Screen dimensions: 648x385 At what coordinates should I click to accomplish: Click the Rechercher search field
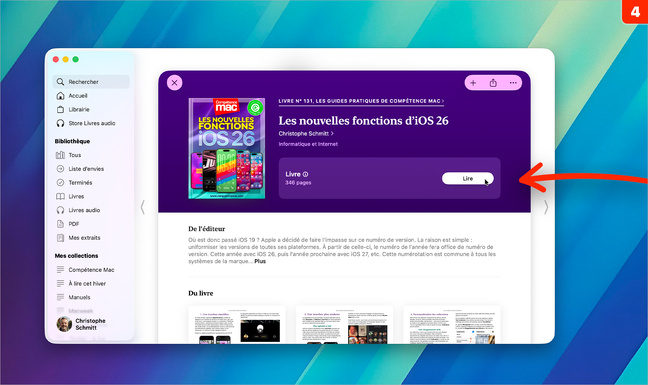coord(91,82)
